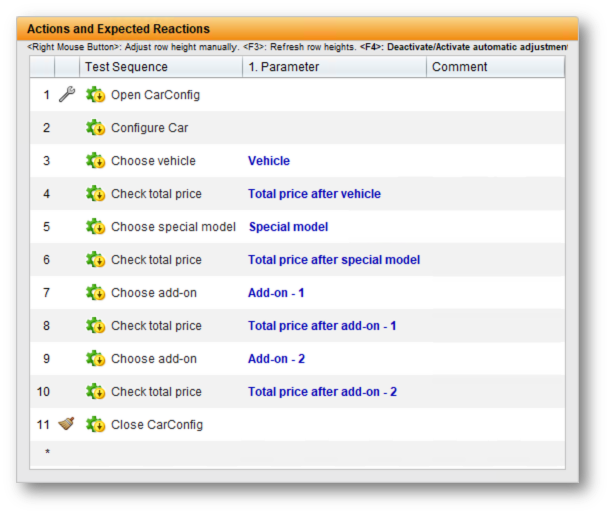
Task: Select the Check total price step in row 6
Action: tap(156, 260)
